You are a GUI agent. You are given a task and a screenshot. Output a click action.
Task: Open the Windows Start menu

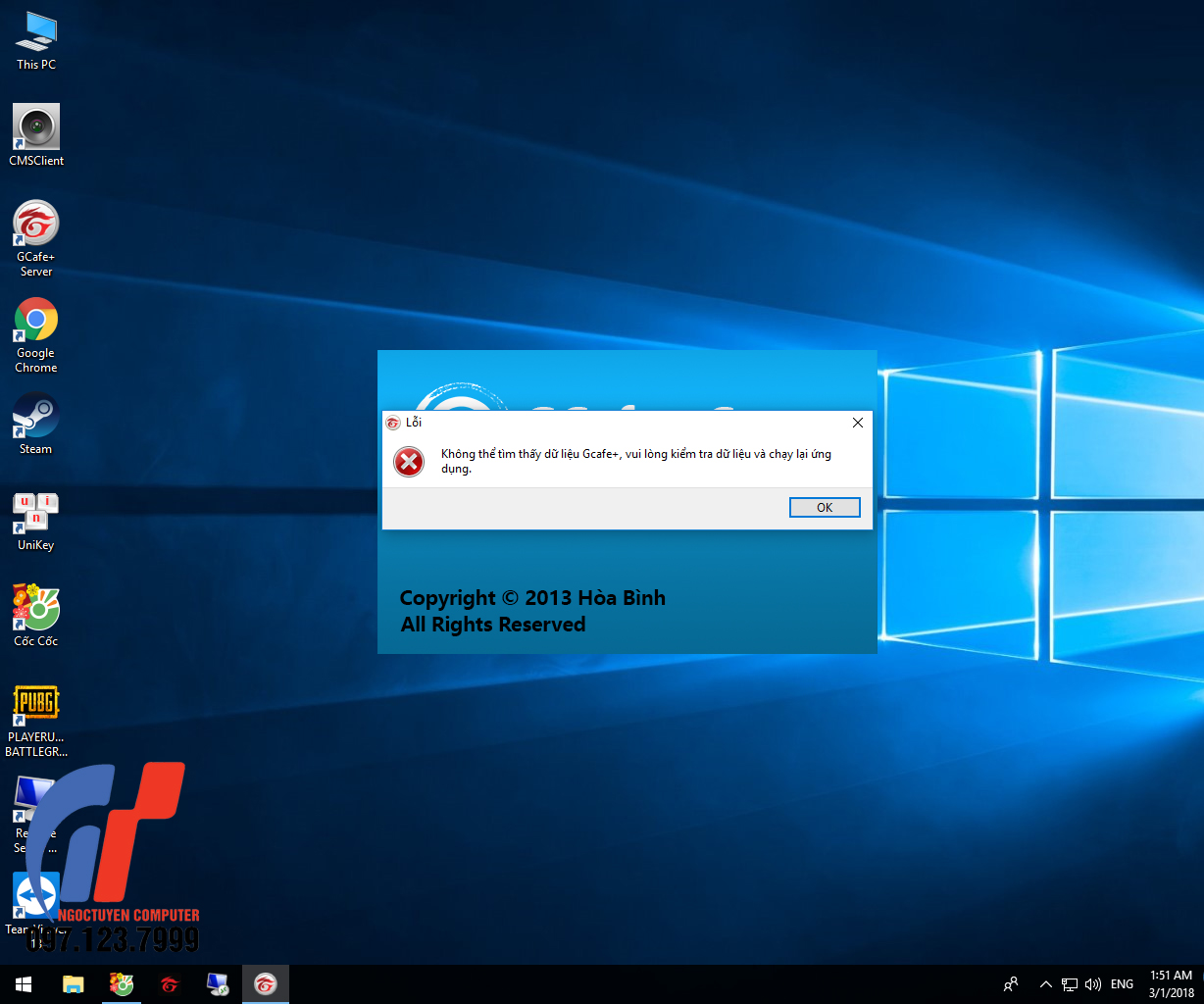click(24, 984)
